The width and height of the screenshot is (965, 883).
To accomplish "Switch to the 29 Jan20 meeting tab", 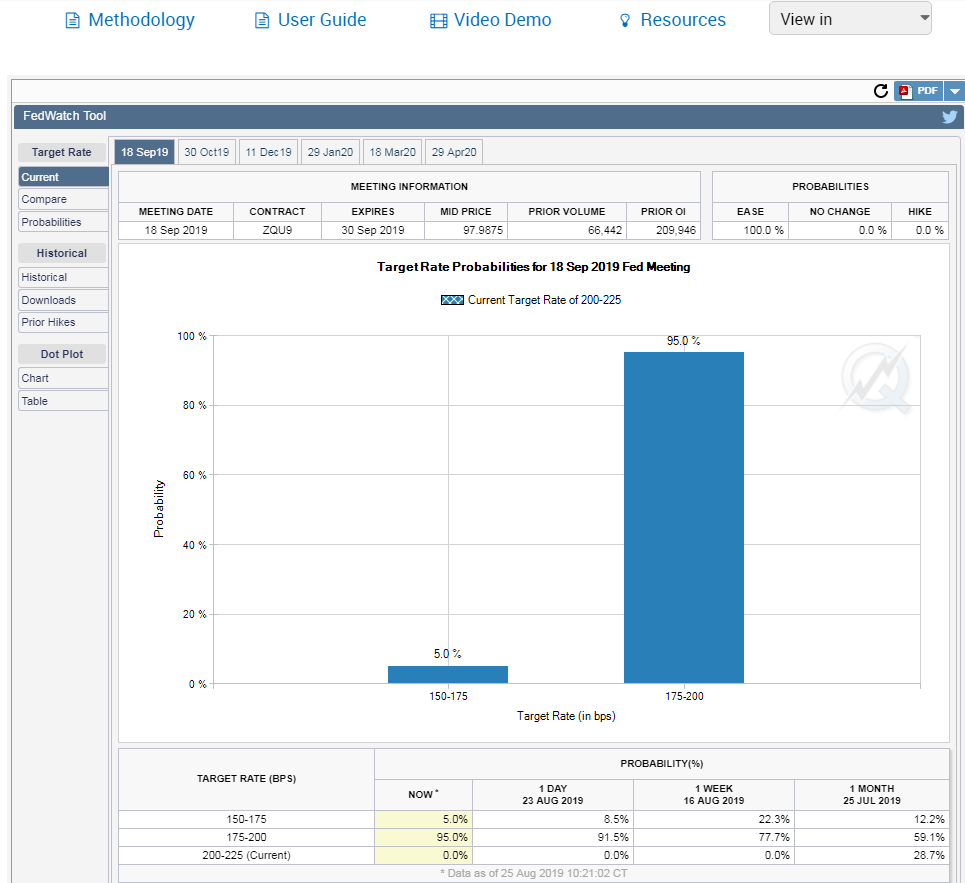I will point(330,152).
